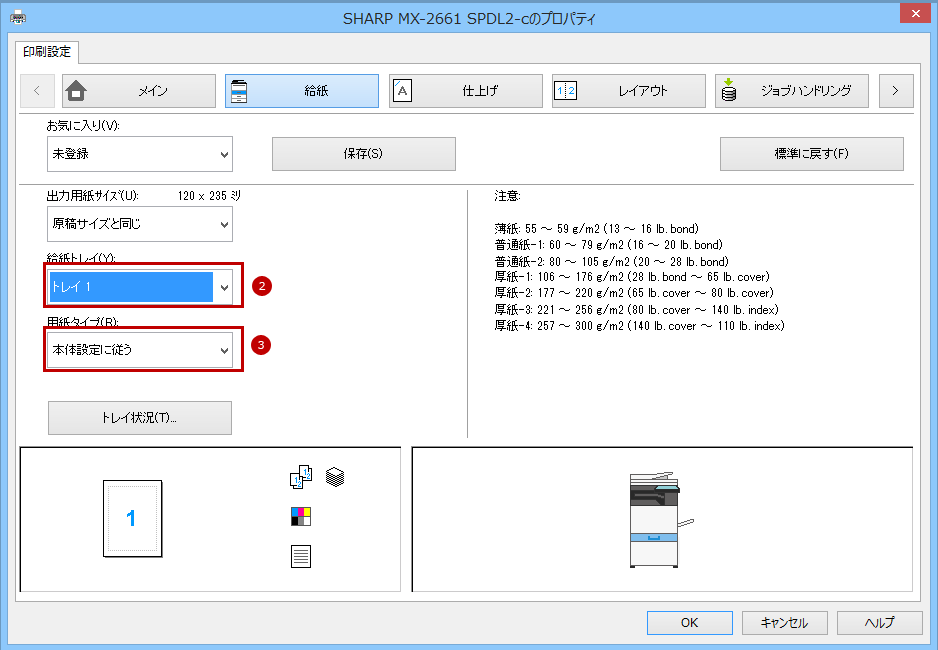Screen dimensions: 938x650
Task: Click the 注意: heading label
Action: click(x=507, y=196)
